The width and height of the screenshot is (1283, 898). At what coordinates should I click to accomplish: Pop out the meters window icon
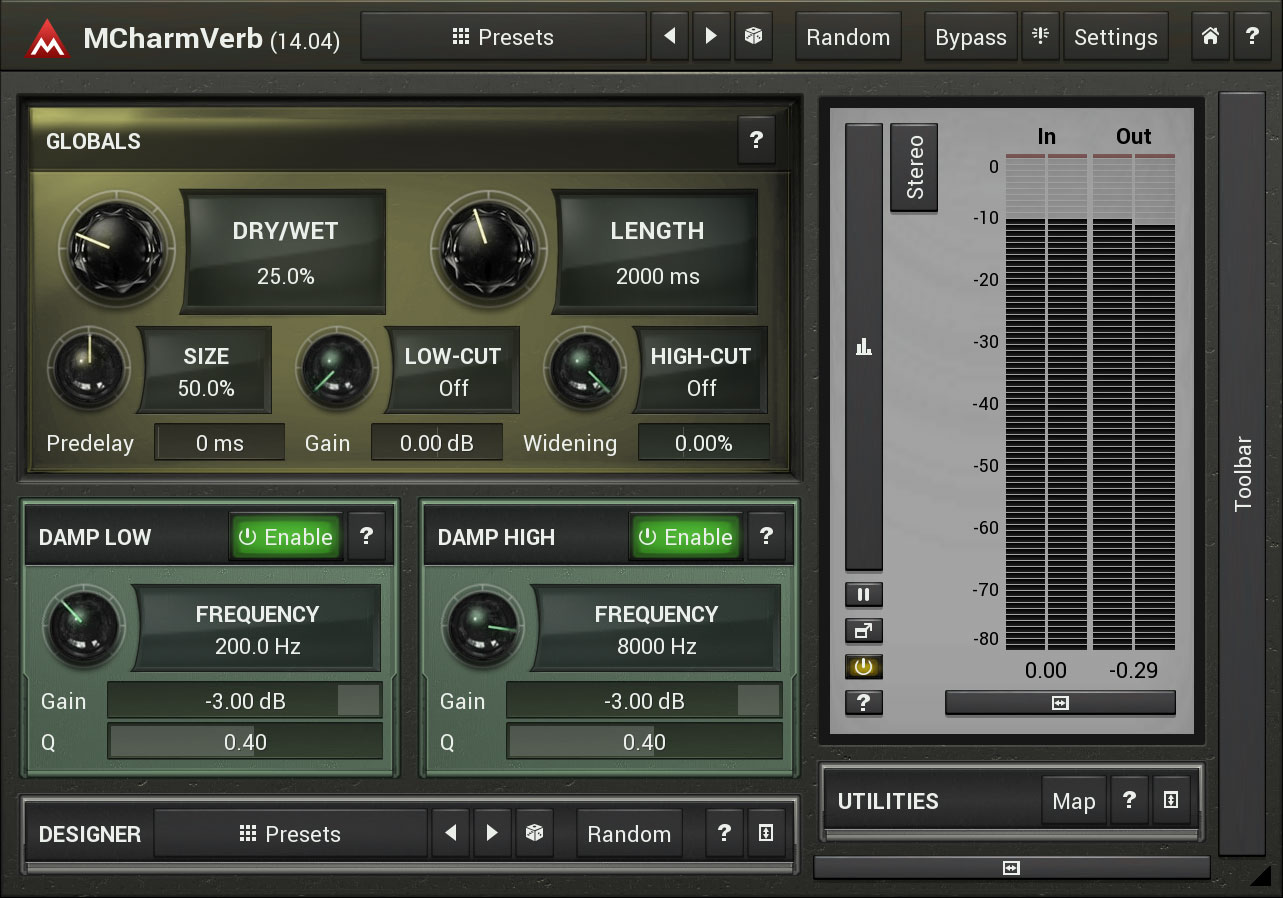pos(864,631)
